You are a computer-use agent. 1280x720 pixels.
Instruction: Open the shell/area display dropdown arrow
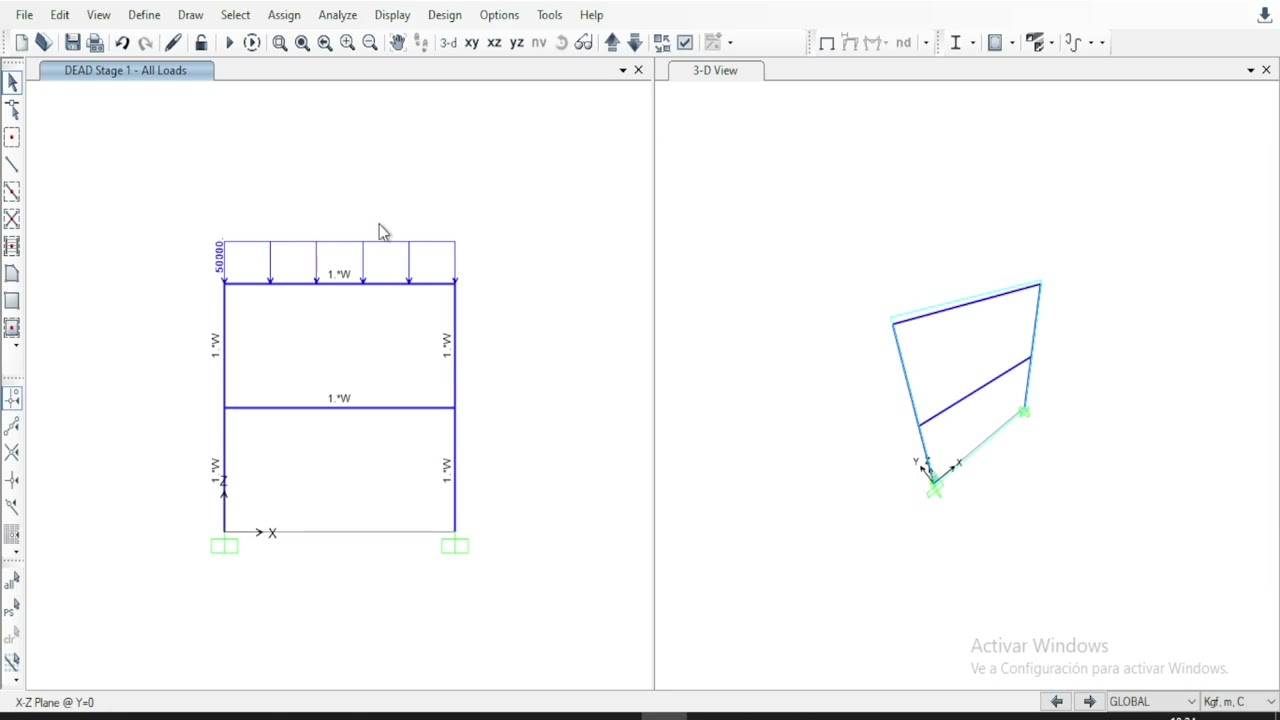pyautogui.click(x=1013, y=42)
